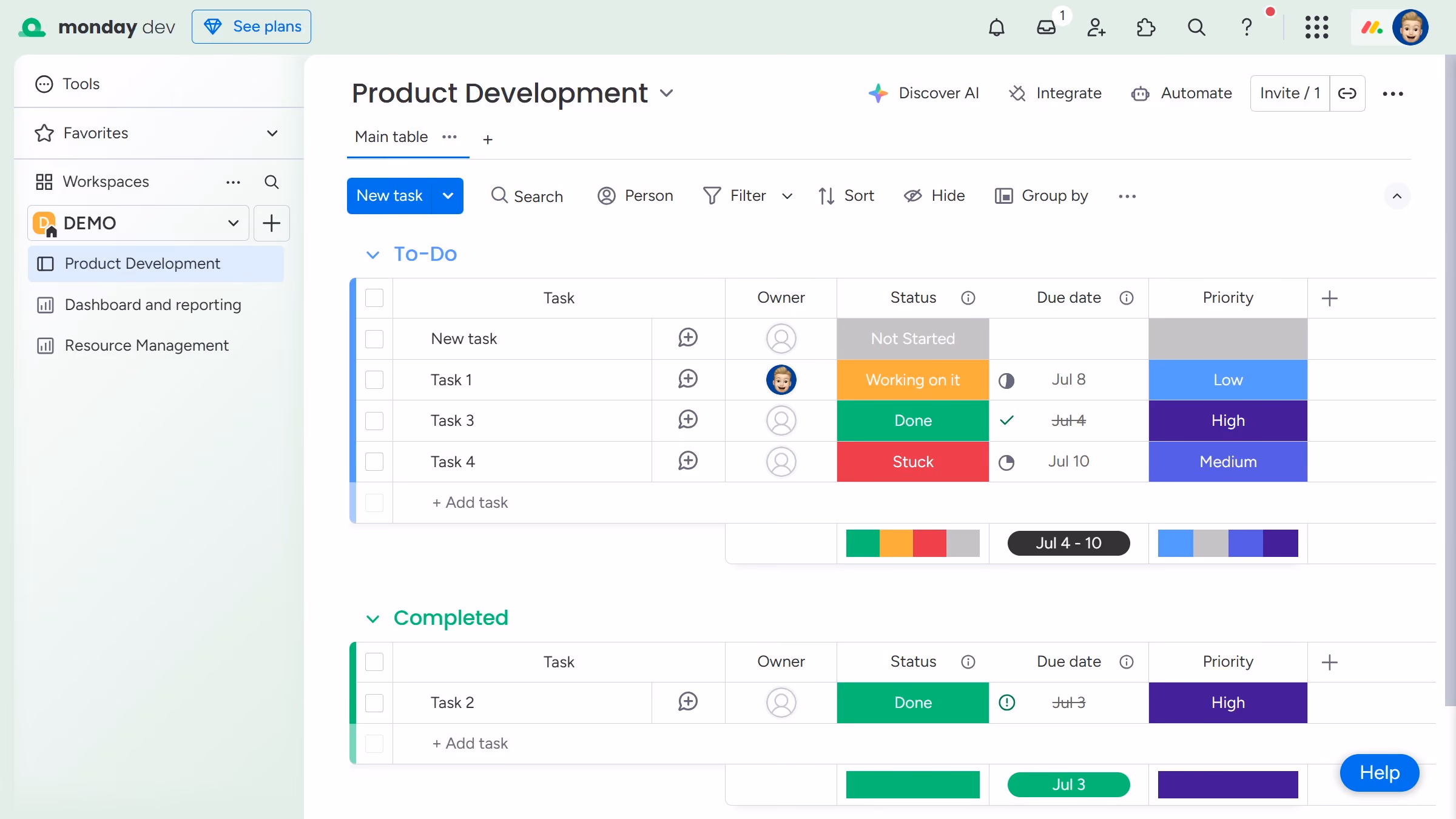Open Tools in sidebar
1456x819 pixels.
coord(67,84)
